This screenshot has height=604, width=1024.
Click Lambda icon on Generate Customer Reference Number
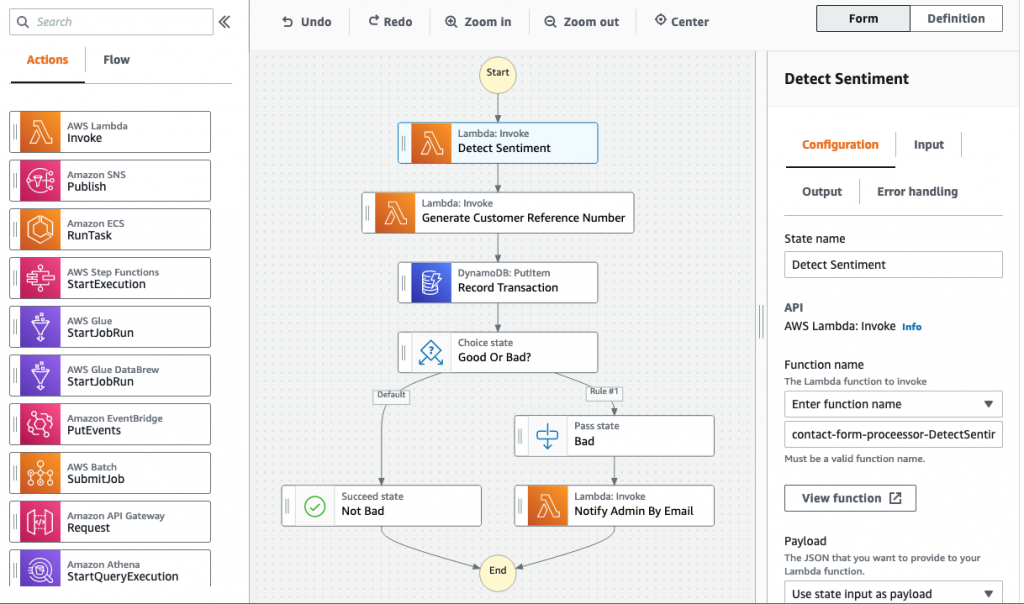[x=395, y=213]
